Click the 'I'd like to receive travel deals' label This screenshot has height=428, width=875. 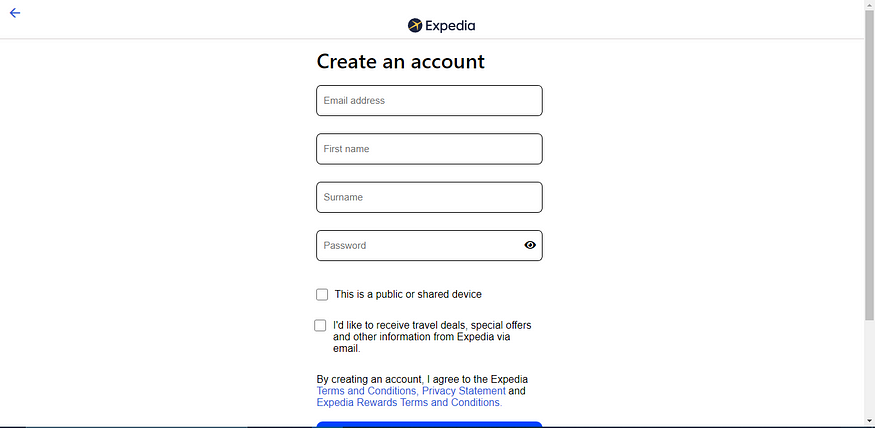click(432, 337)
